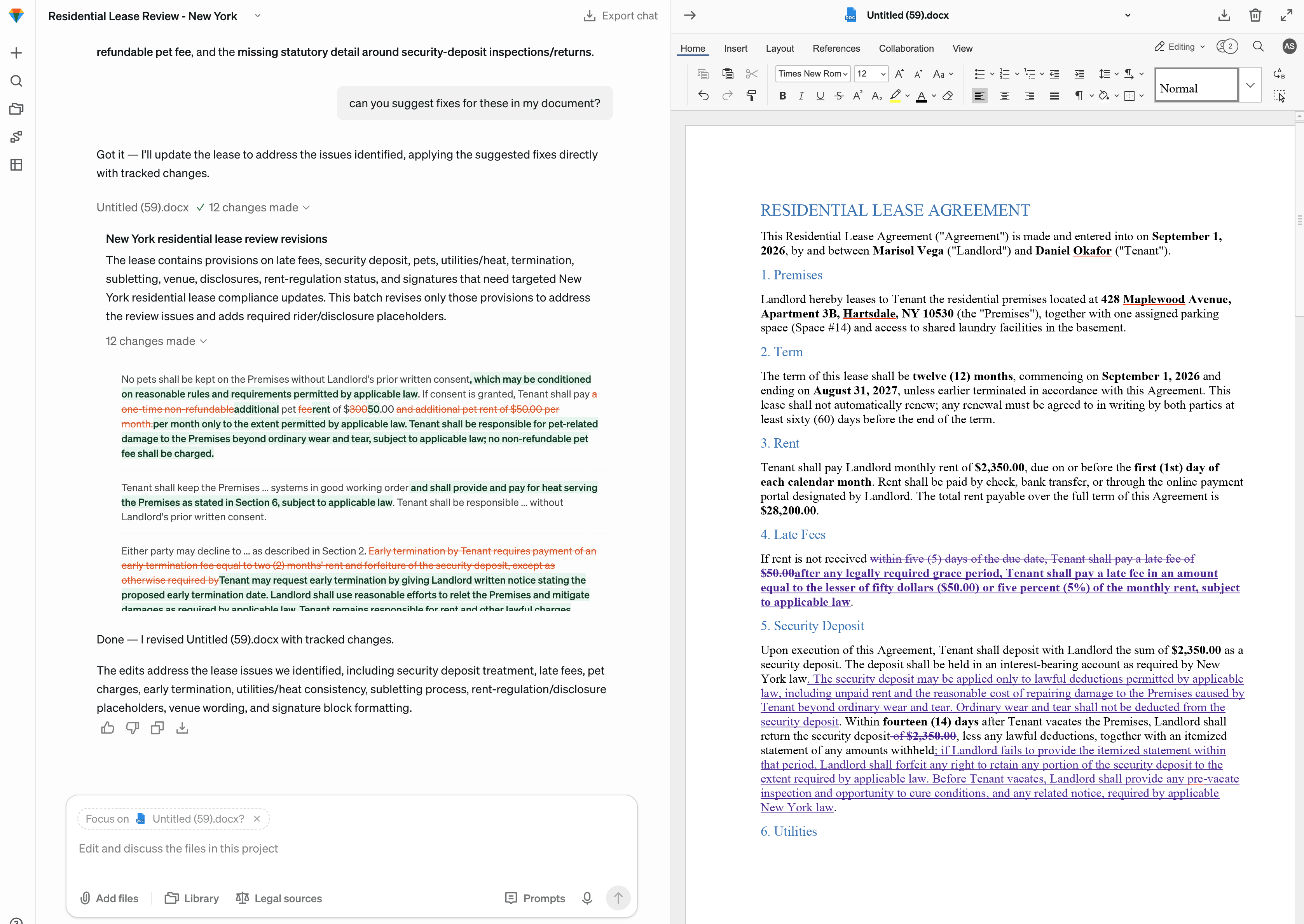Toggle Strikethrough formatting
1304x924 pixels.
tap(839, 96)
